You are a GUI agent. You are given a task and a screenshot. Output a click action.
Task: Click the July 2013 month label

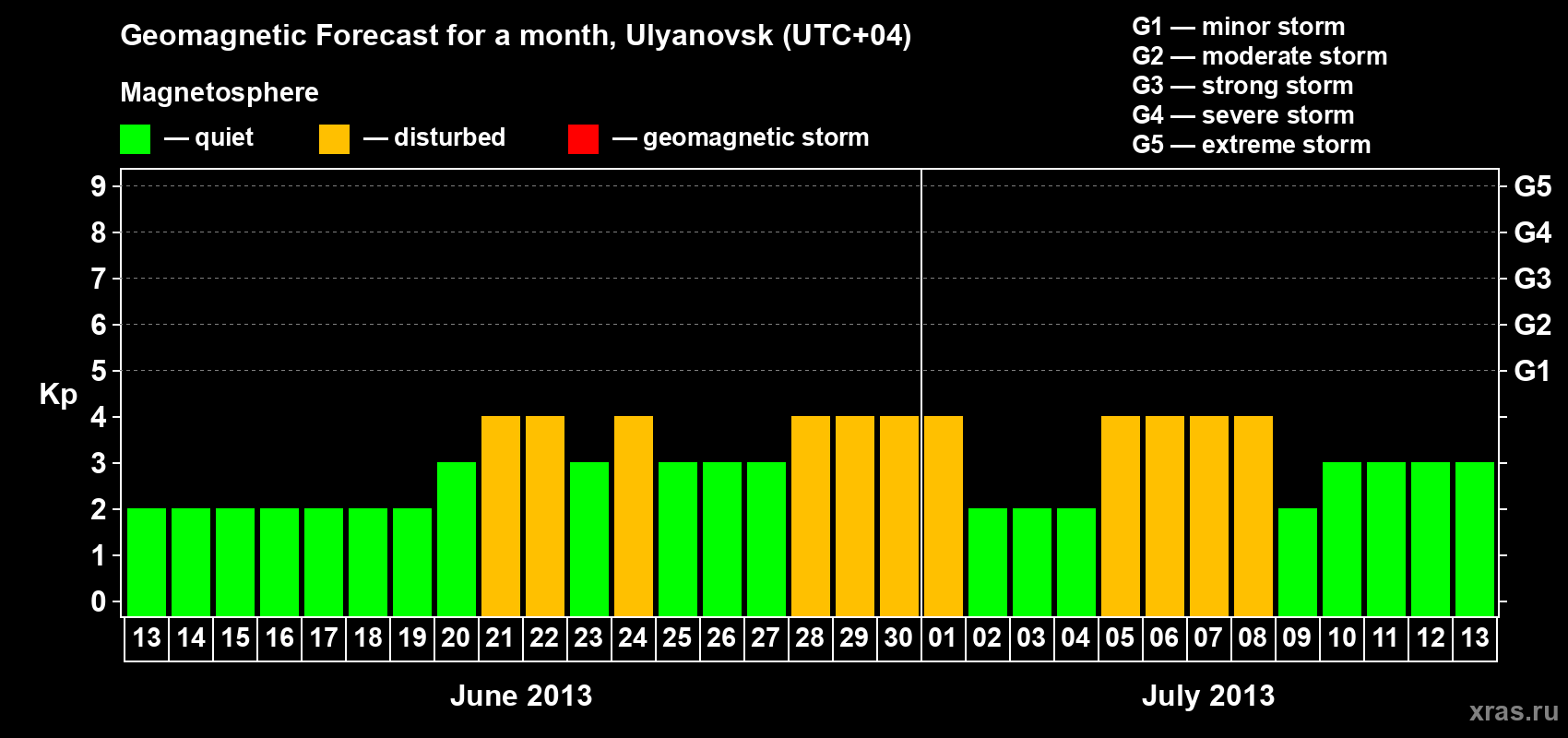click(1208, 696)
